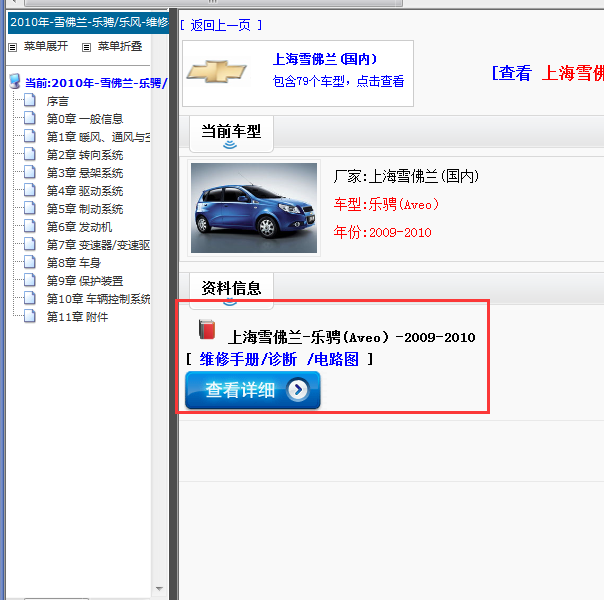Open 第4章 驱动系统 in the tree
Screen dimensions: 604x600
click(x=85, y=191)
